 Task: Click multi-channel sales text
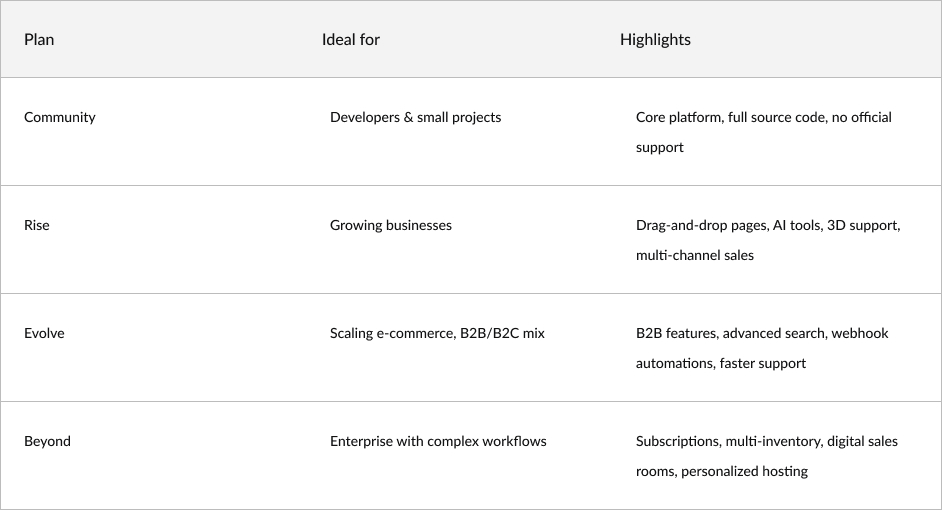(x=694, y=255)
